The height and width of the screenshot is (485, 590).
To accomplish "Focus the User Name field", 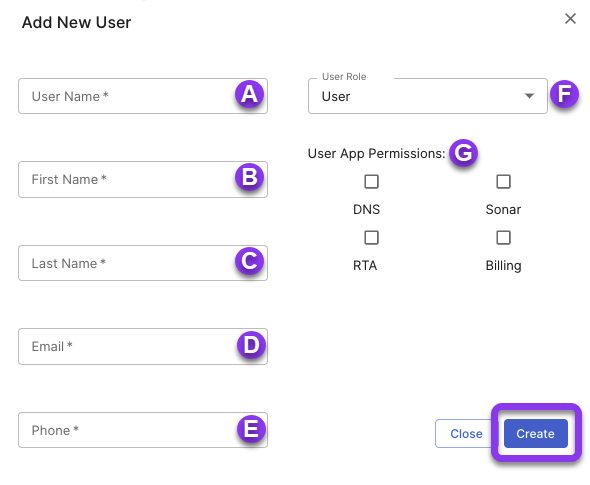I will click(143, 96).
